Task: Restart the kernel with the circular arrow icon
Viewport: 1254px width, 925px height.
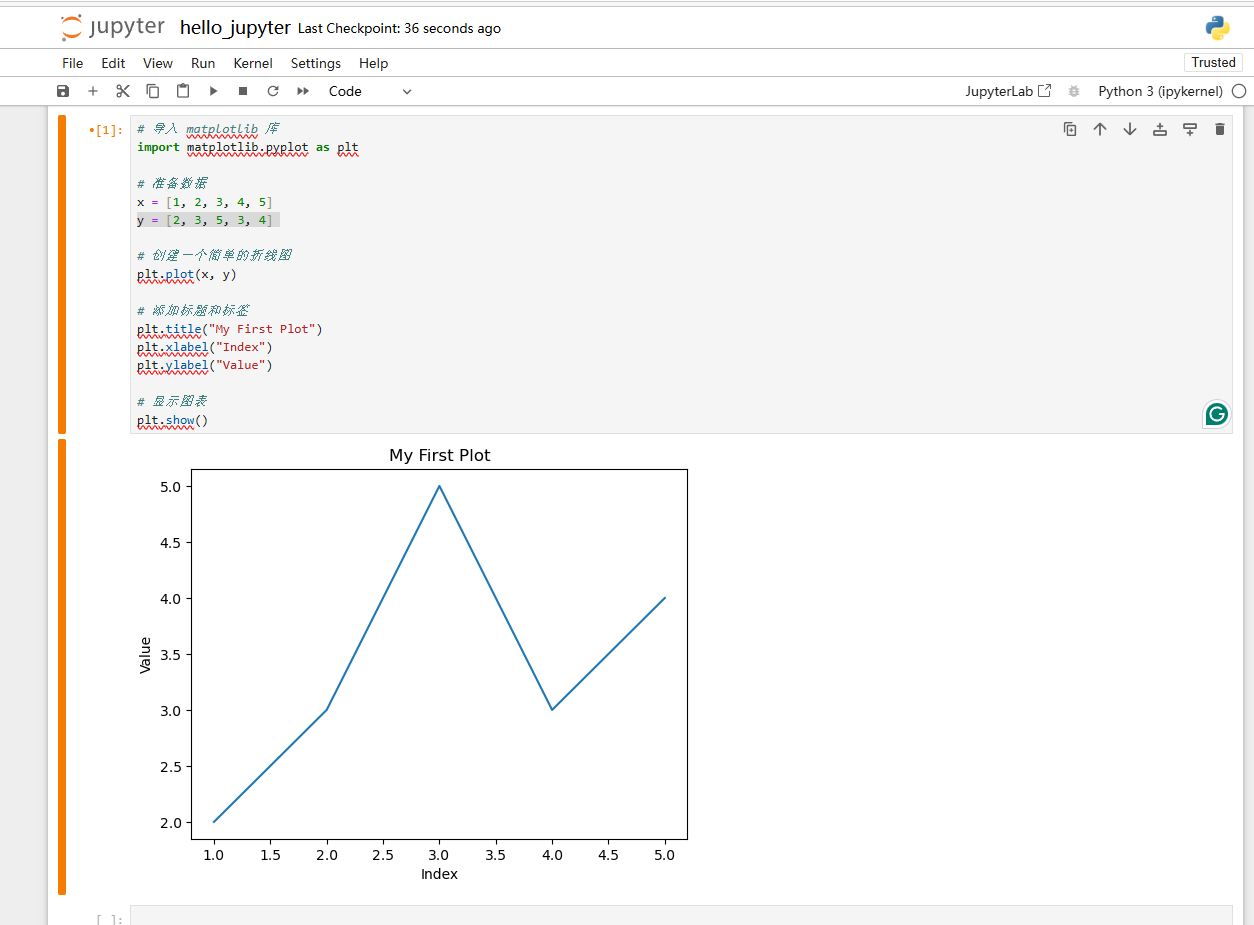Action: pos(273,91)
